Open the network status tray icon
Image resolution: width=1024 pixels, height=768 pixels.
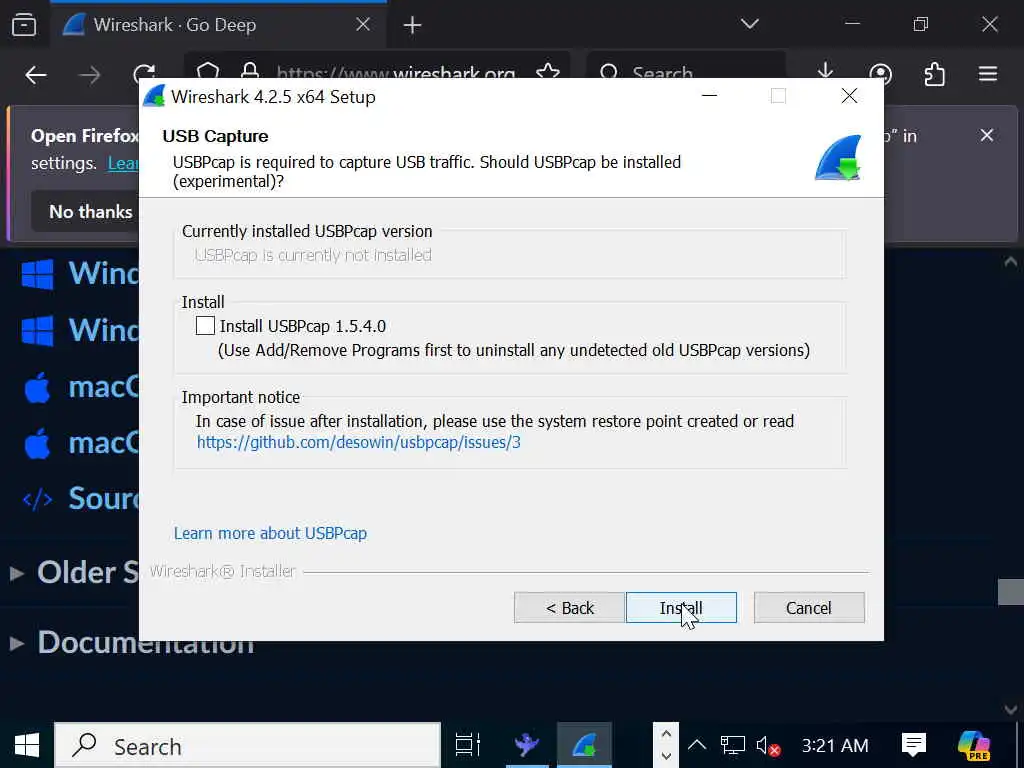[x=732, y=745]
